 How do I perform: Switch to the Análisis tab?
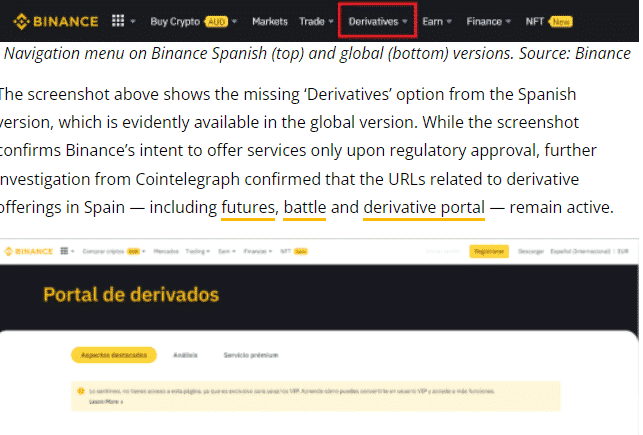[x=185, y=355]
